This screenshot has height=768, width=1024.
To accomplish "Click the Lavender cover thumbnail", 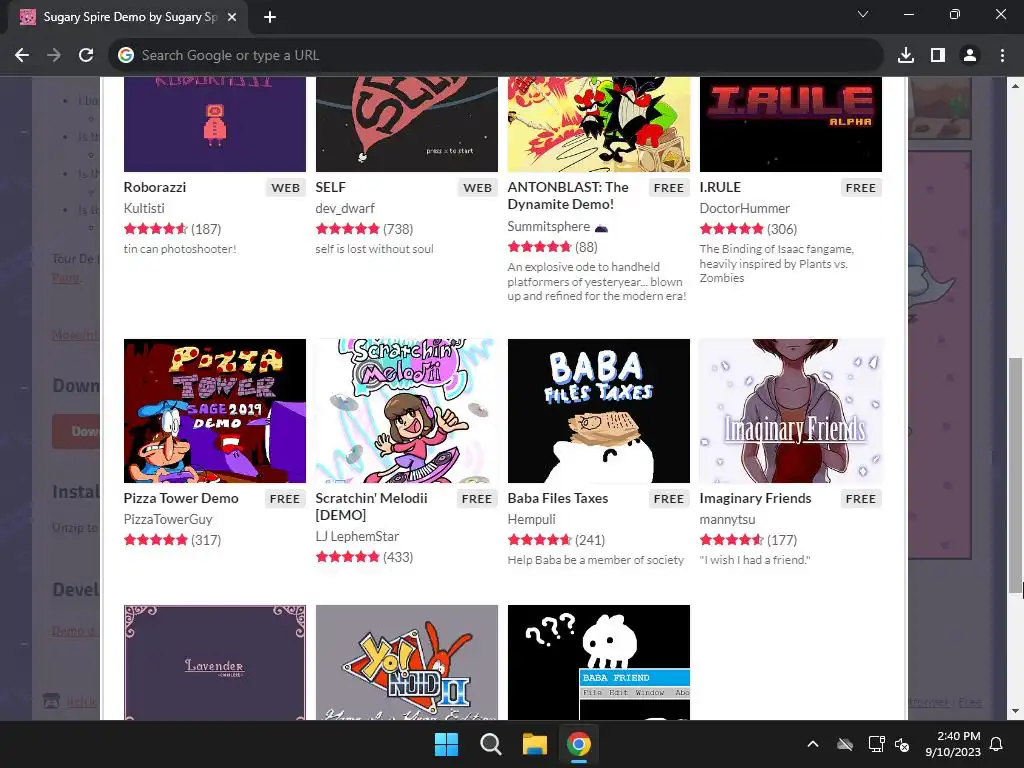I will point(215,662).
